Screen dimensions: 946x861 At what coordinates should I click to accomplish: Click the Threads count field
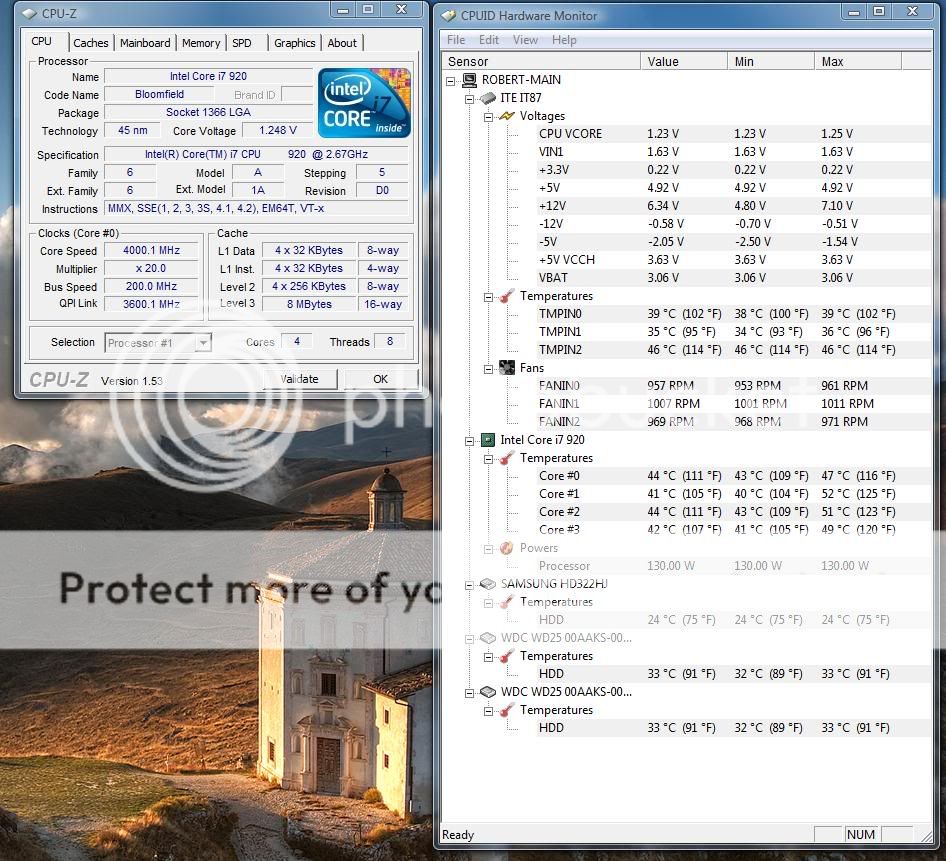click(x=390, y=342)
